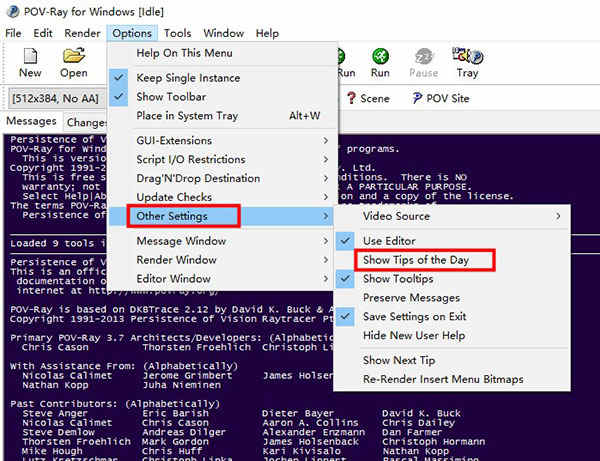
Task: Click the Open folder toolbar icon
Action: point(74,55)
